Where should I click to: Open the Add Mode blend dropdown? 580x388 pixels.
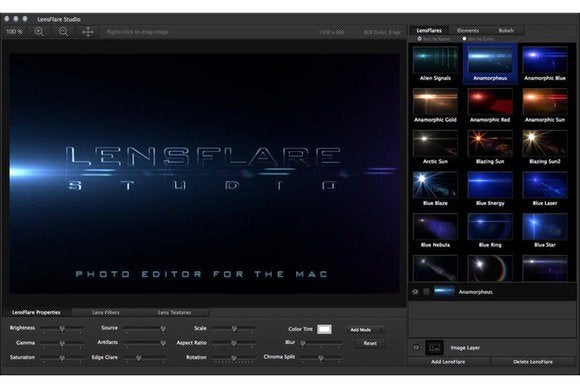[365, 330]
